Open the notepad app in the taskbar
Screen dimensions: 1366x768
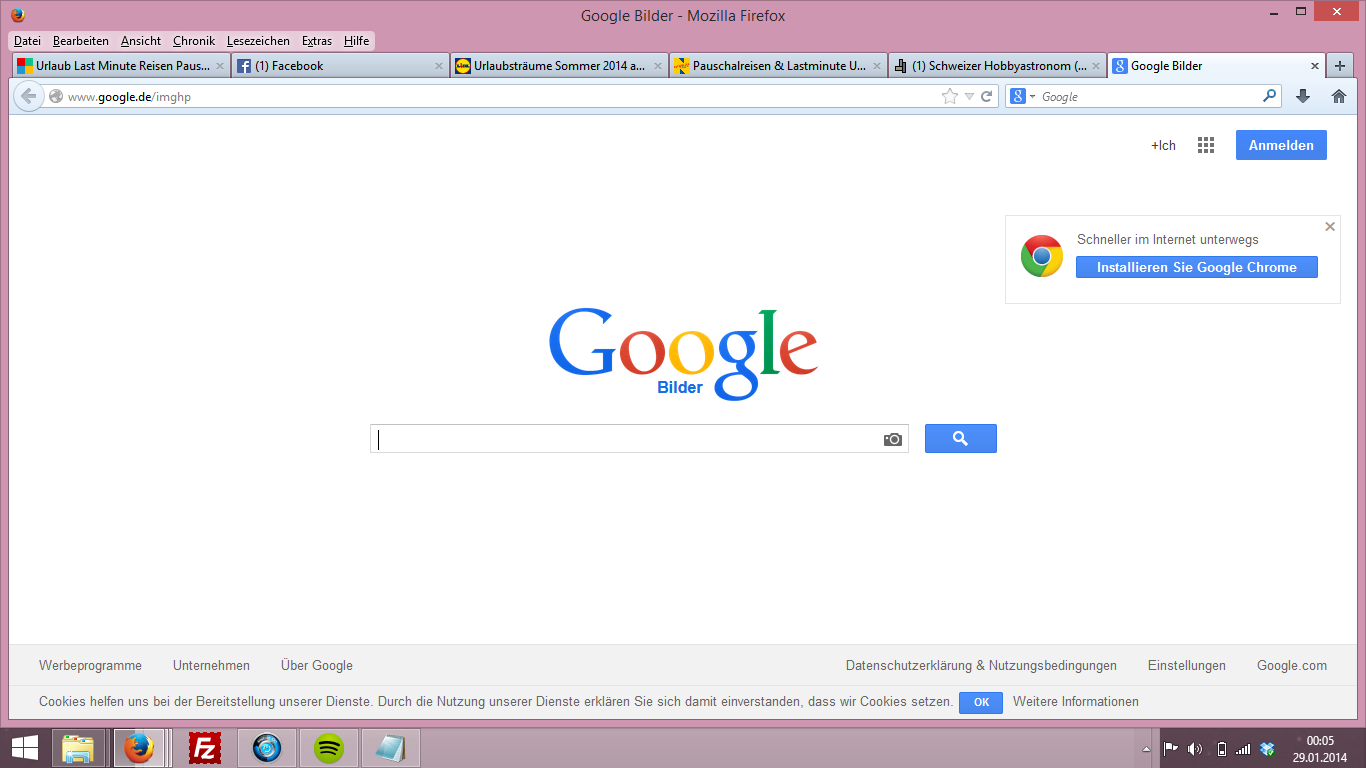(391, 748)
